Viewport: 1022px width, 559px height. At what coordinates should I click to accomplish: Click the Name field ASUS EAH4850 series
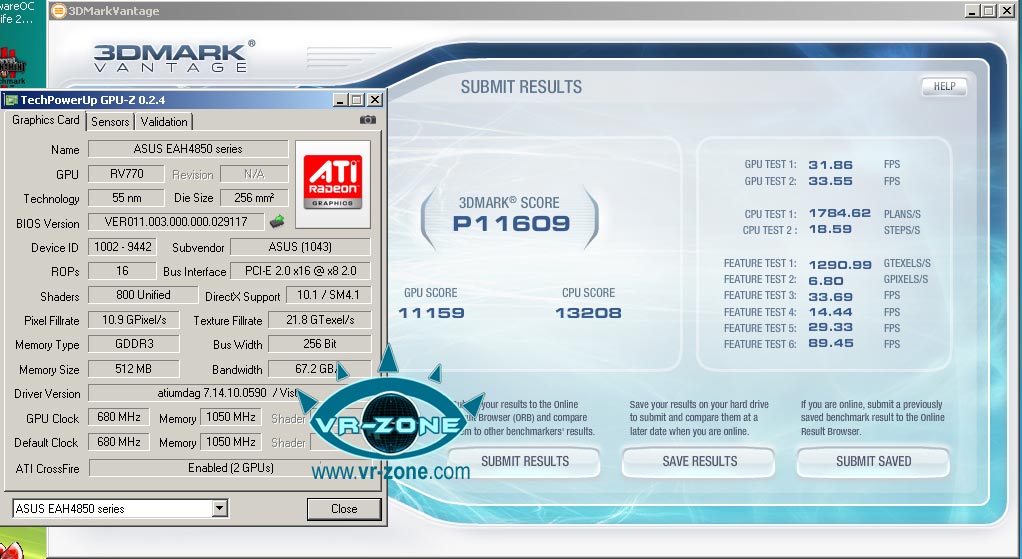click(x=188, y=149)
